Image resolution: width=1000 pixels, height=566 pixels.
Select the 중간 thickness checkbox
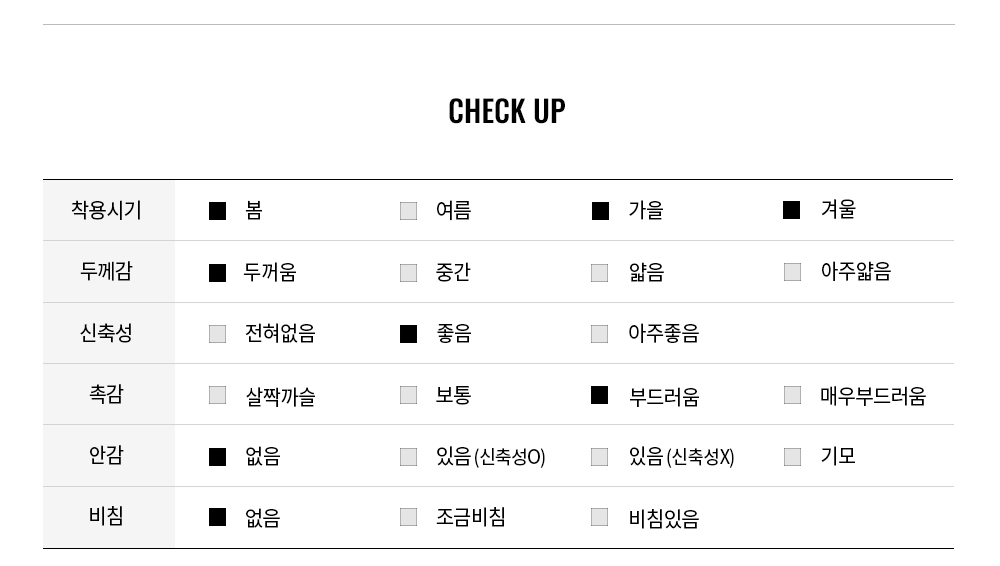point(408,273)
